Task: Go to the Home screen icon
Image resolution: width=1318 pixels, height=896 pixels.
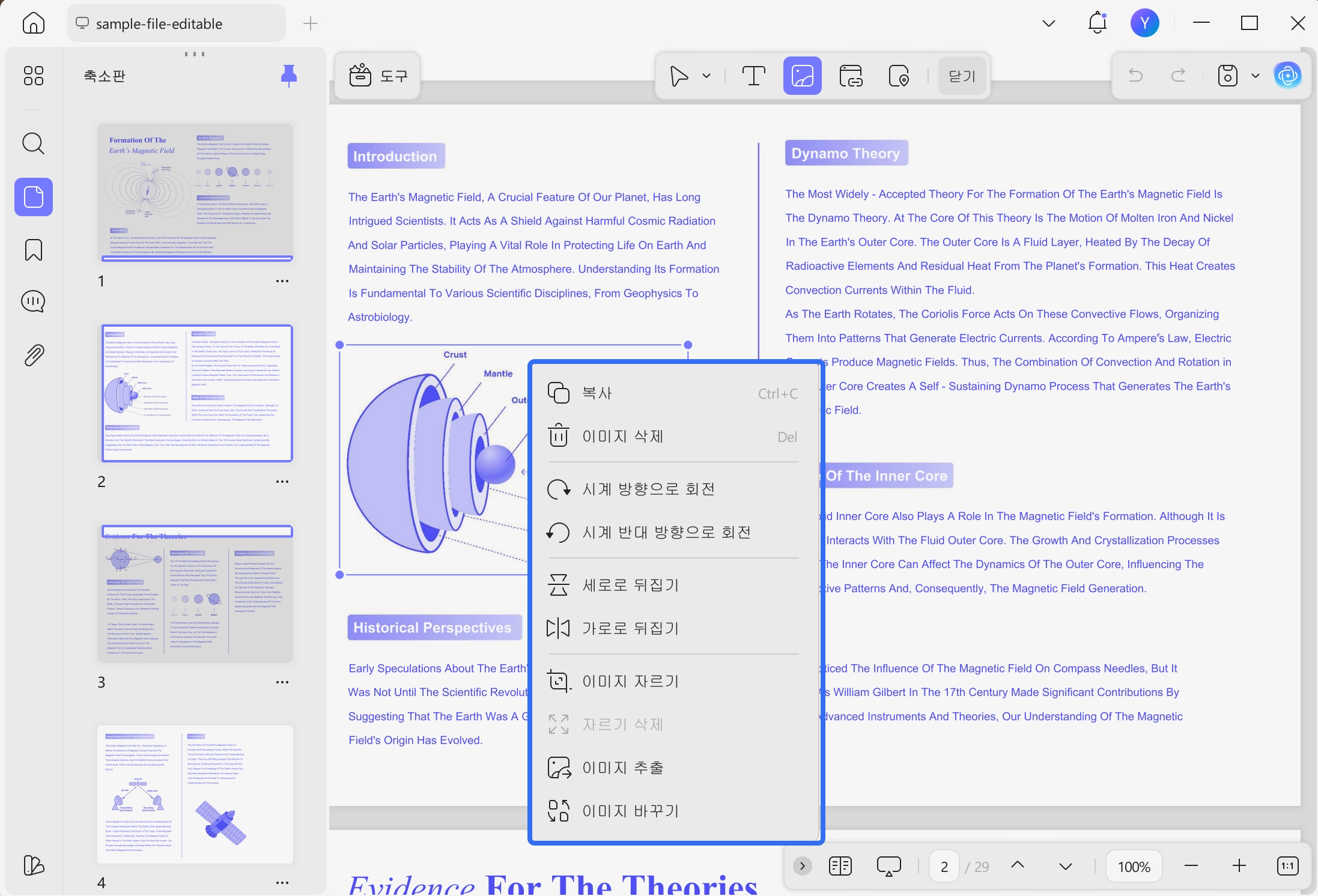Action: 34,23
